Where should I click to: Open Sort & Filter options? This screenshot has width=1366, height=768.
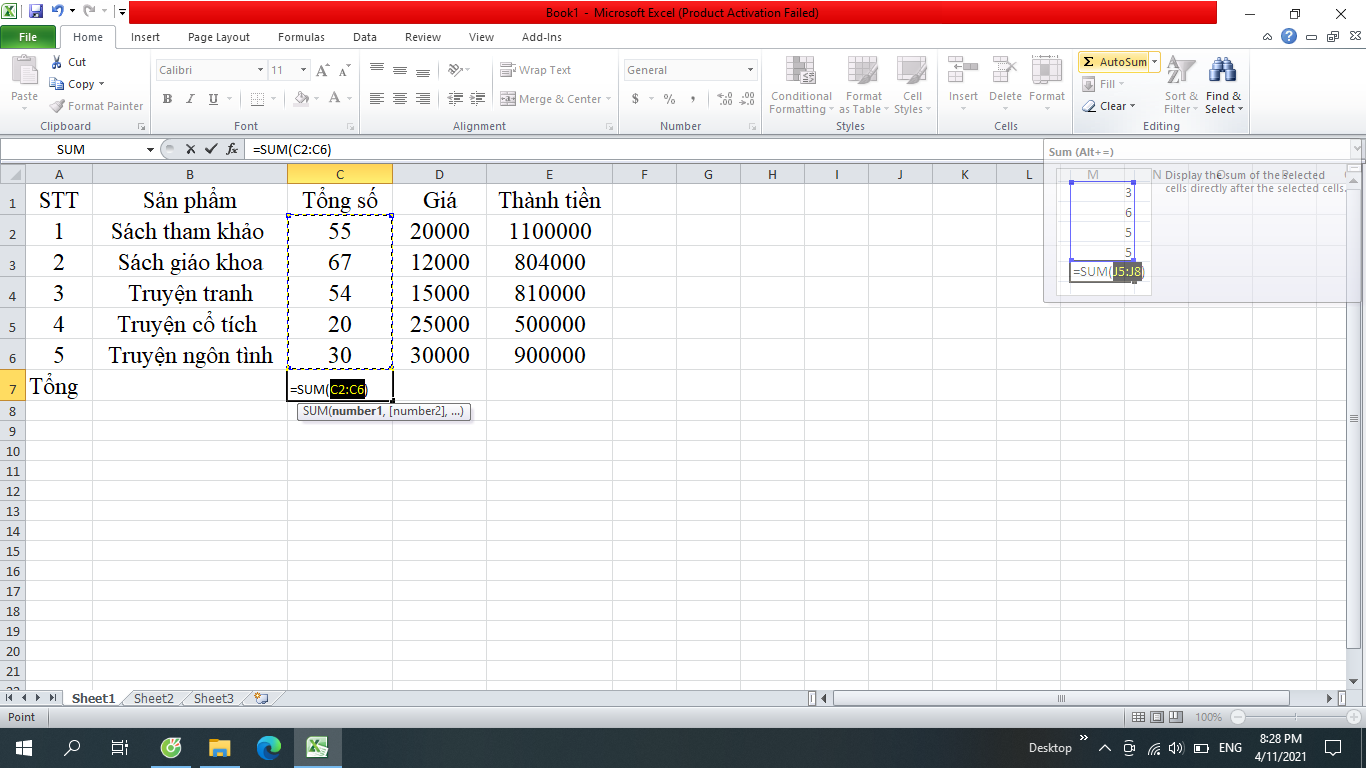coord(1181,86)
